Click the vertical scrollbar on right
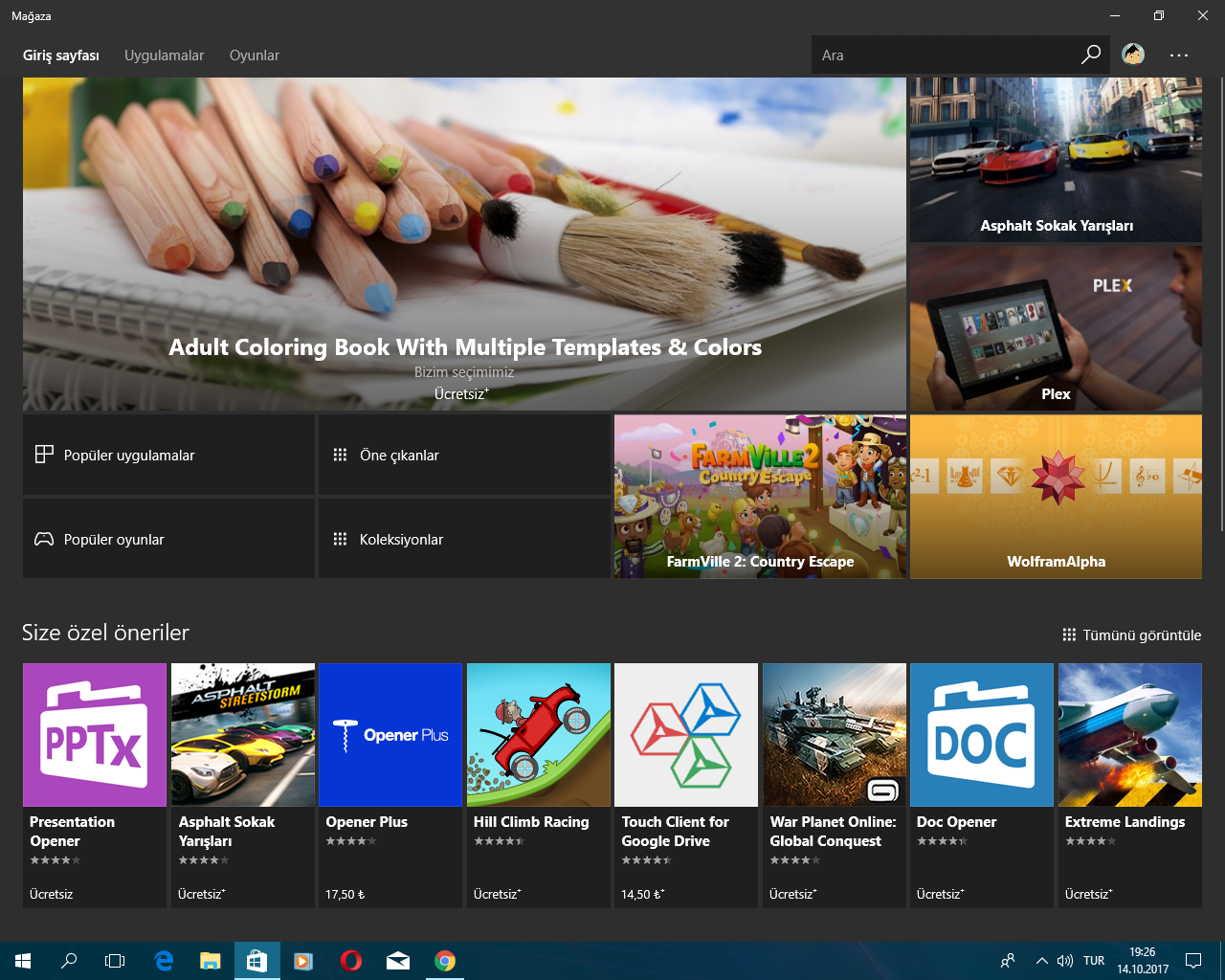The image size is (1225, 980). tap(1220, 304)
